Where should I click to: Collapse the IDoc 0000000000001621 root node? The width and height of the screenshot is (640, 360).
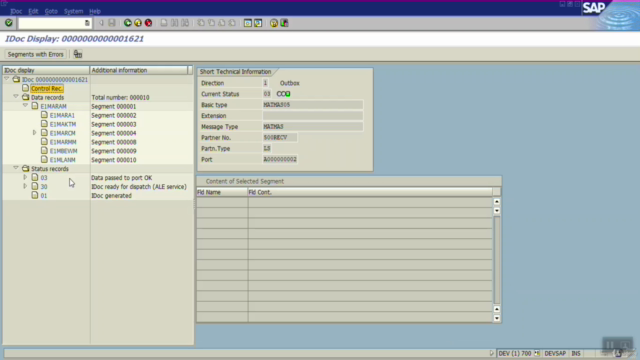(7, 79)
